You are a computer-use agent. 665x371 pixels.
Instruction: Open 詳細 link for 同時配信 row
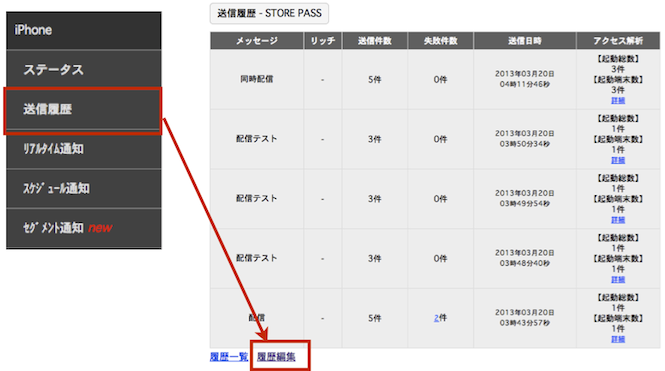[x=618, y=100]
